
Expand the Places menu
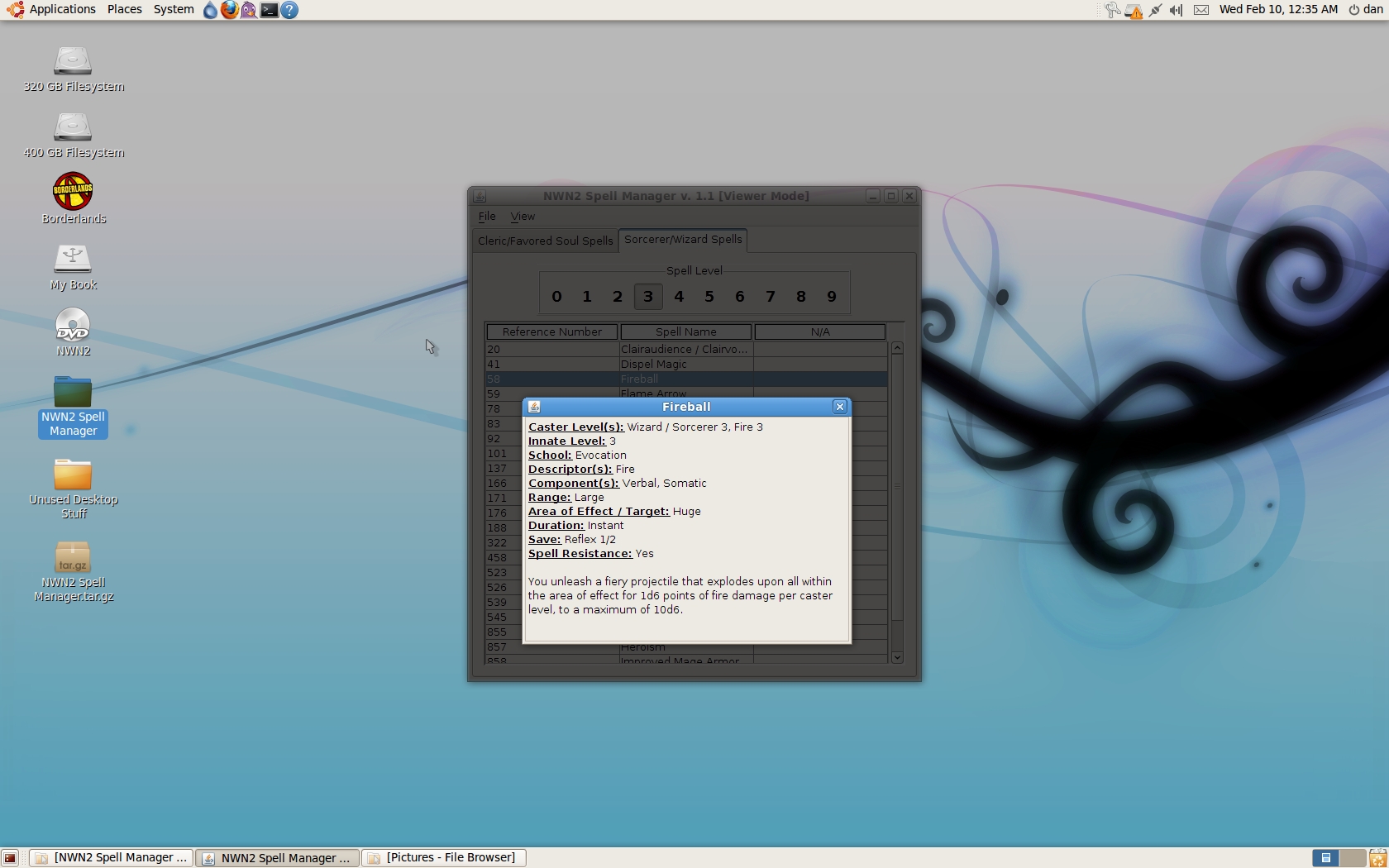(x=124, y=9)
